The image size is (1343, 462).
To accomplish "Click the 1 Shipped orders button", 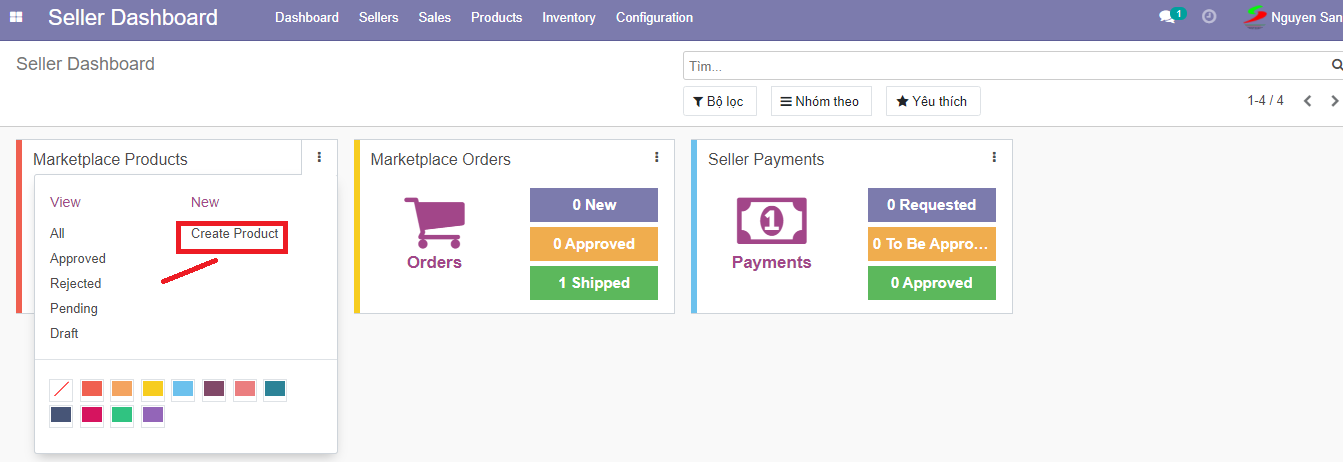I will coord(593,283).
